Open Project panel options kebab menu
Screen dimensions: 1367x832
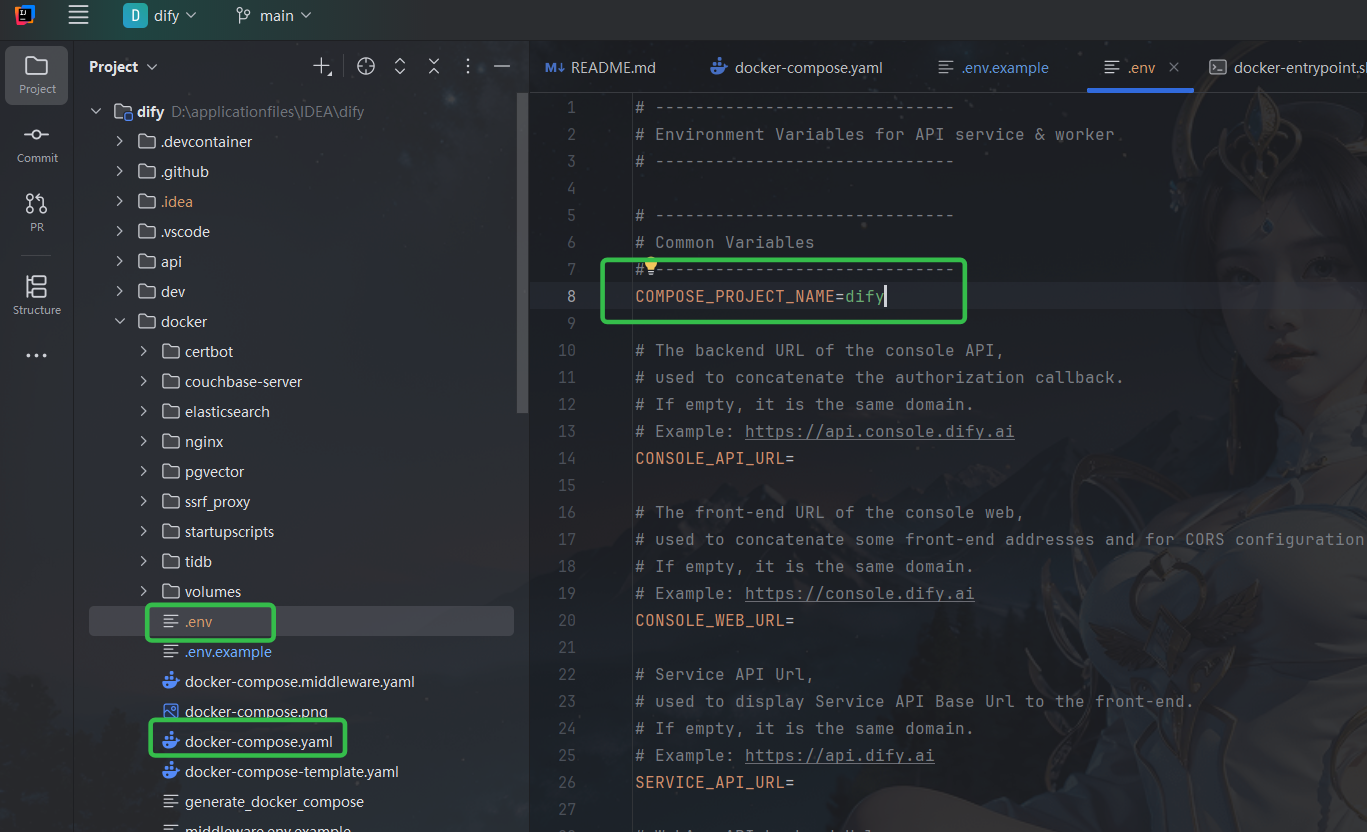[468, 66]
